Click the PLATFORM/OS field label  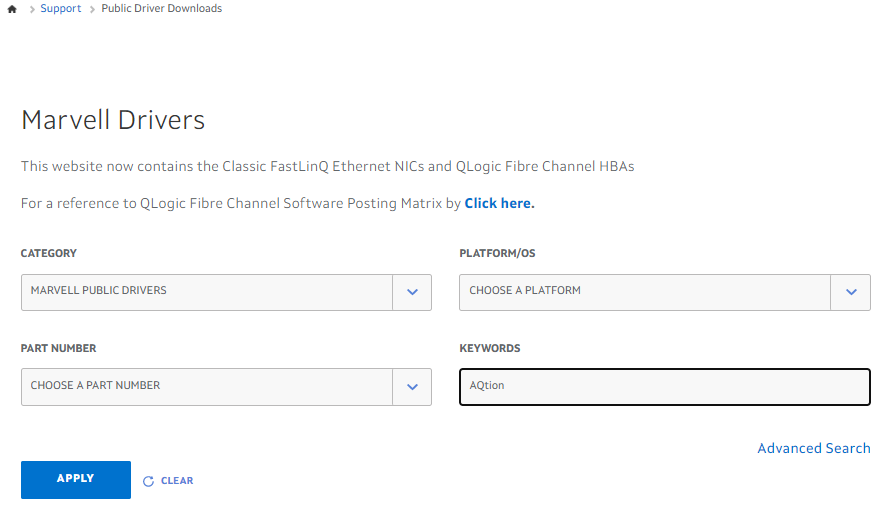[x=497, y=253]
